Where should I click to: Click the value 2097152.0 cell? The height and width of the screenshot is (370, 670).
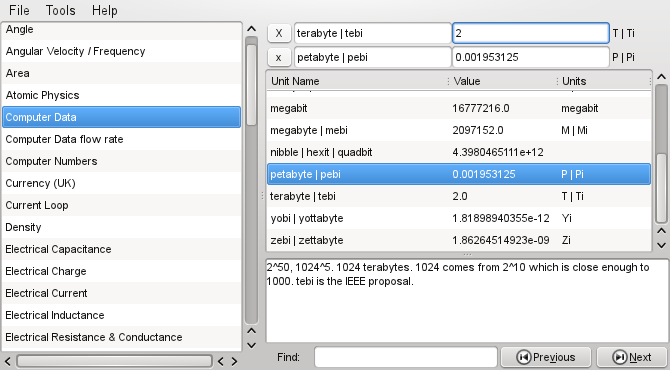(478, 130)
